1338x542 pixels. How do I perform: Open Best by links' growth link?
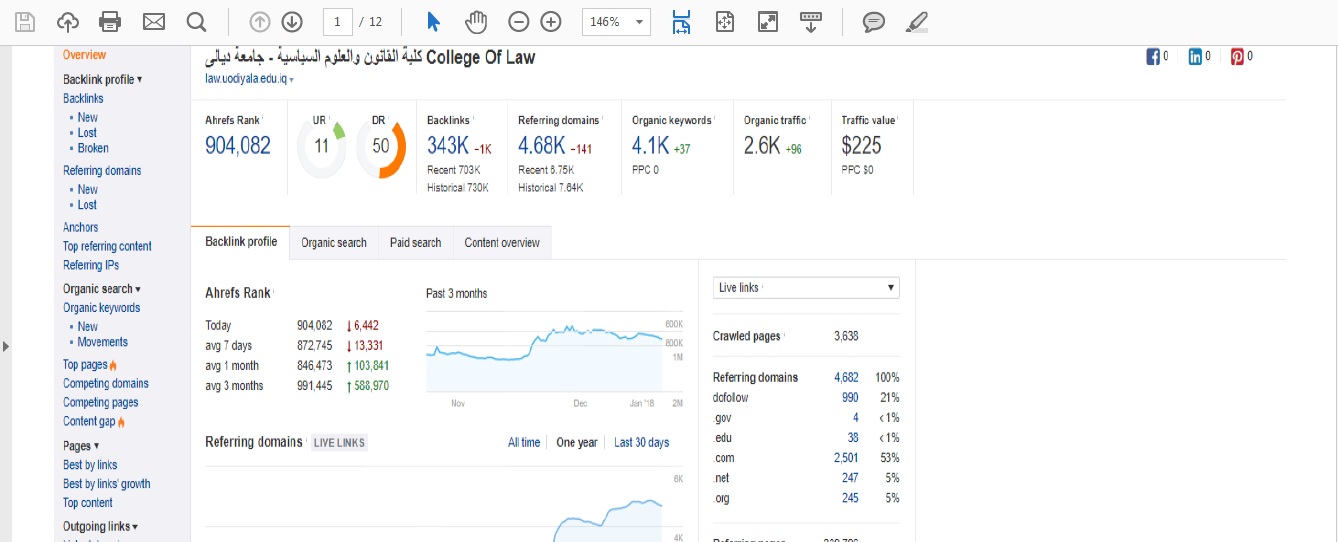(x=107, y=484)
